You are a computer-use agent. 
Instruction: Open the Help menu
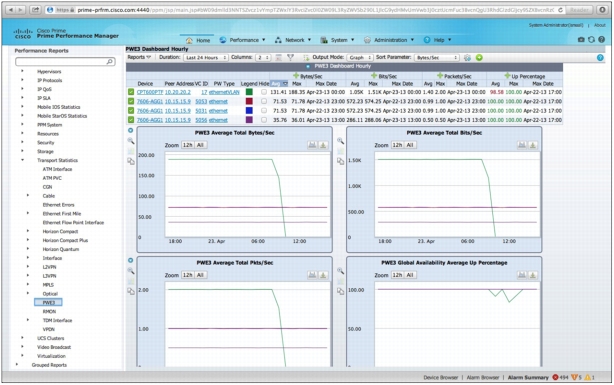438,40
